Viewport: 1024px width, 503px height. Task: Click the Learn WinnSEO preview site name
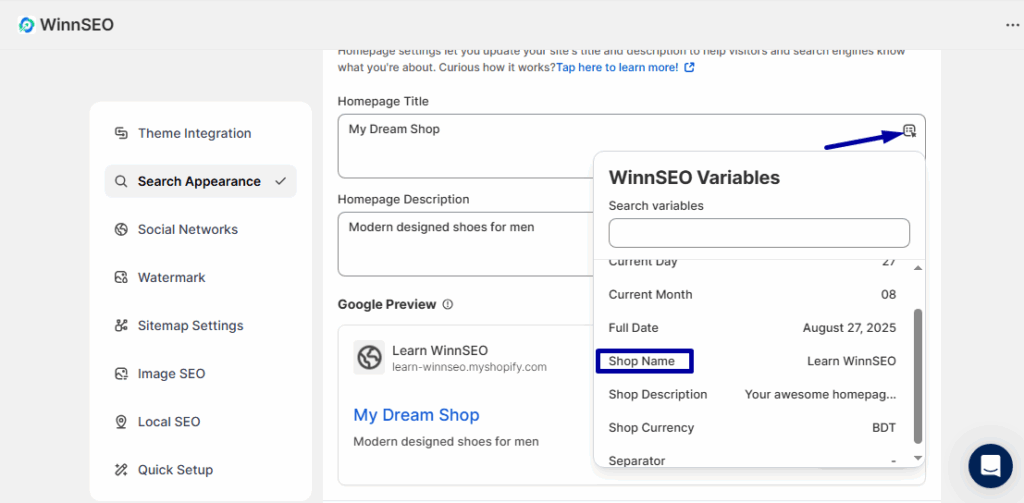[440, 350]
